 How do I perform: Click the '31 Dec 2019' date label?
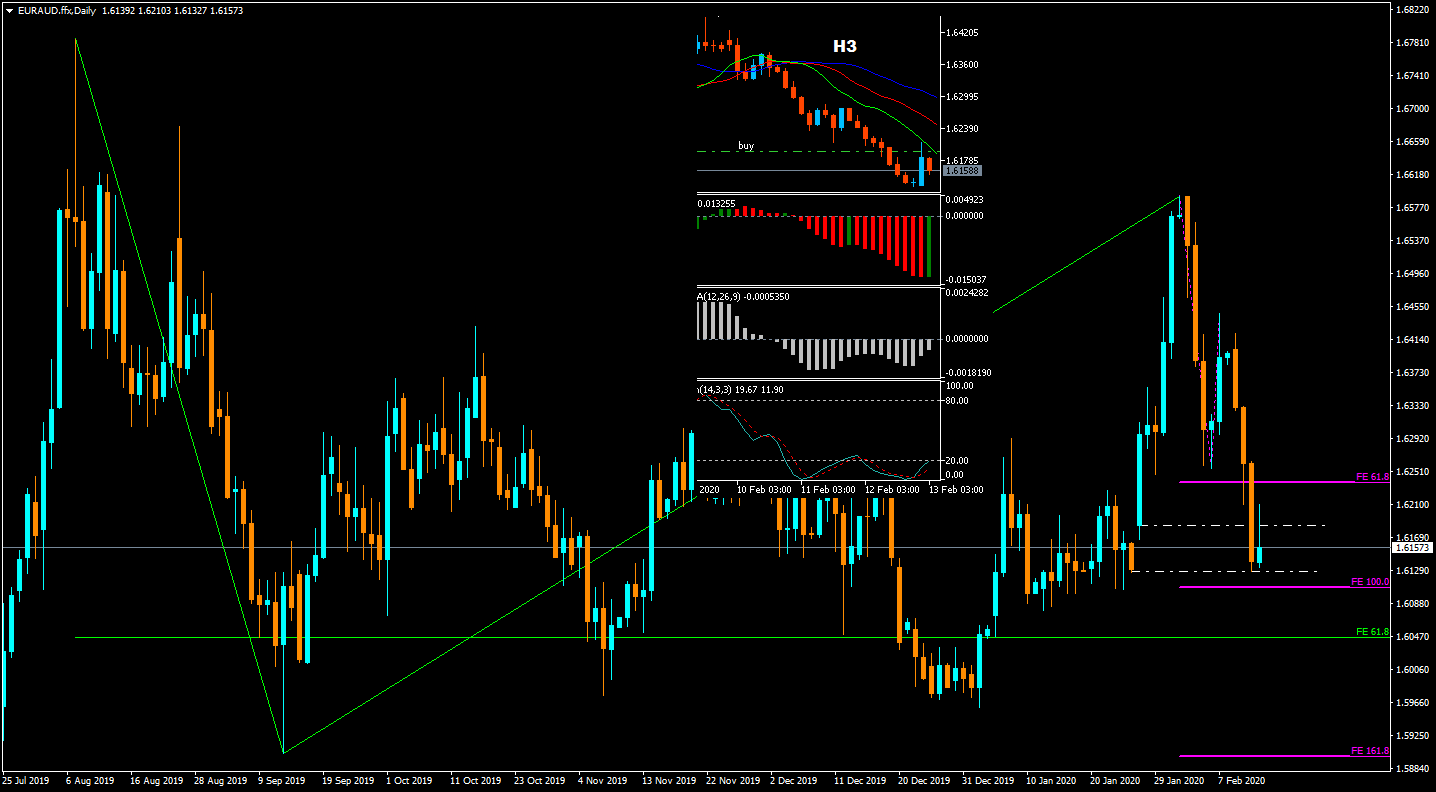[x=988, y=780]
